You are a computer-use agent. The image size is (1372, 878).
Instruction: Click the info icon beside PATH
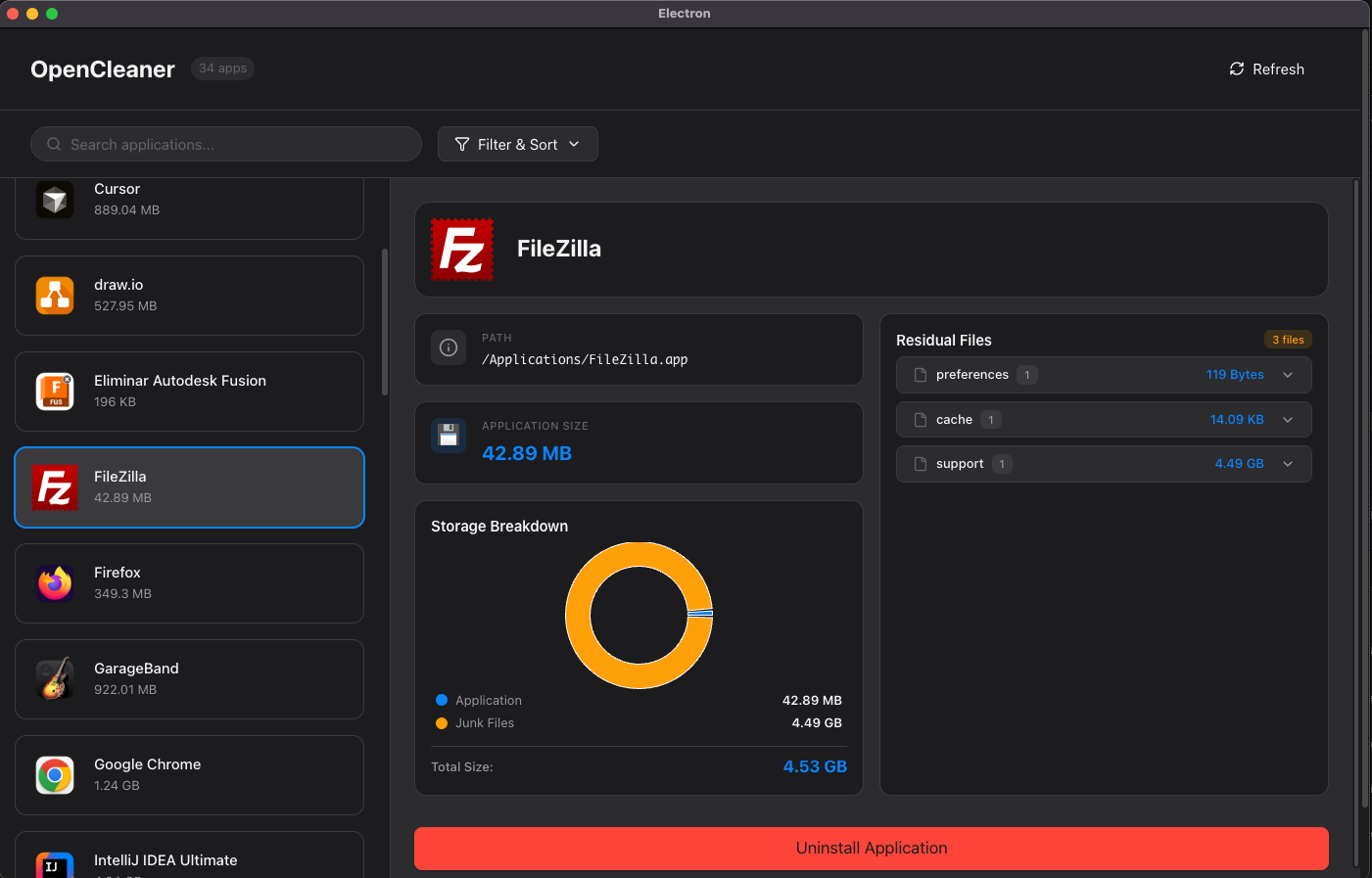pyautogui.click(x=449, y=347)
